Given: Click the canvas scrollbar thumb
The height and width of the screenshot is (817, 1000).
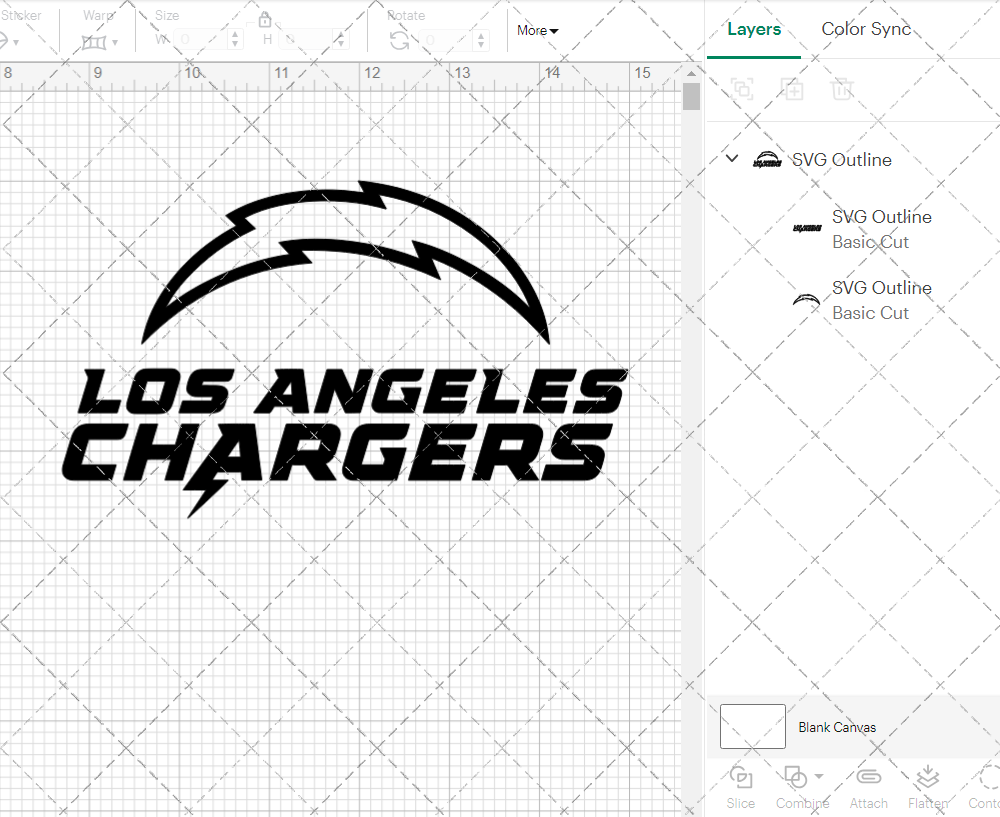Looking at the screenshot, I should point(691,96).
